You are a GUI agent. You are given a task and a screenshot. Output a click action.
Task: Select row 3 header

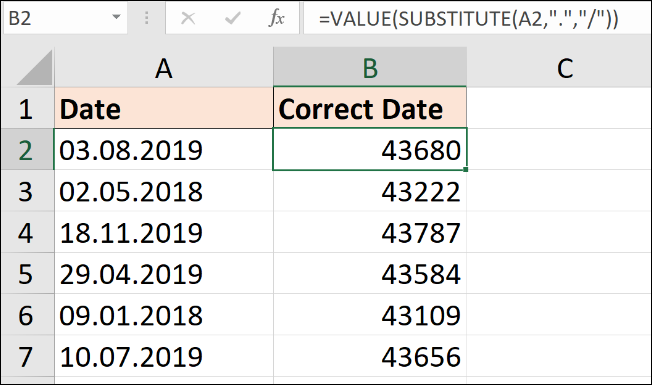[x=27, y=191]
